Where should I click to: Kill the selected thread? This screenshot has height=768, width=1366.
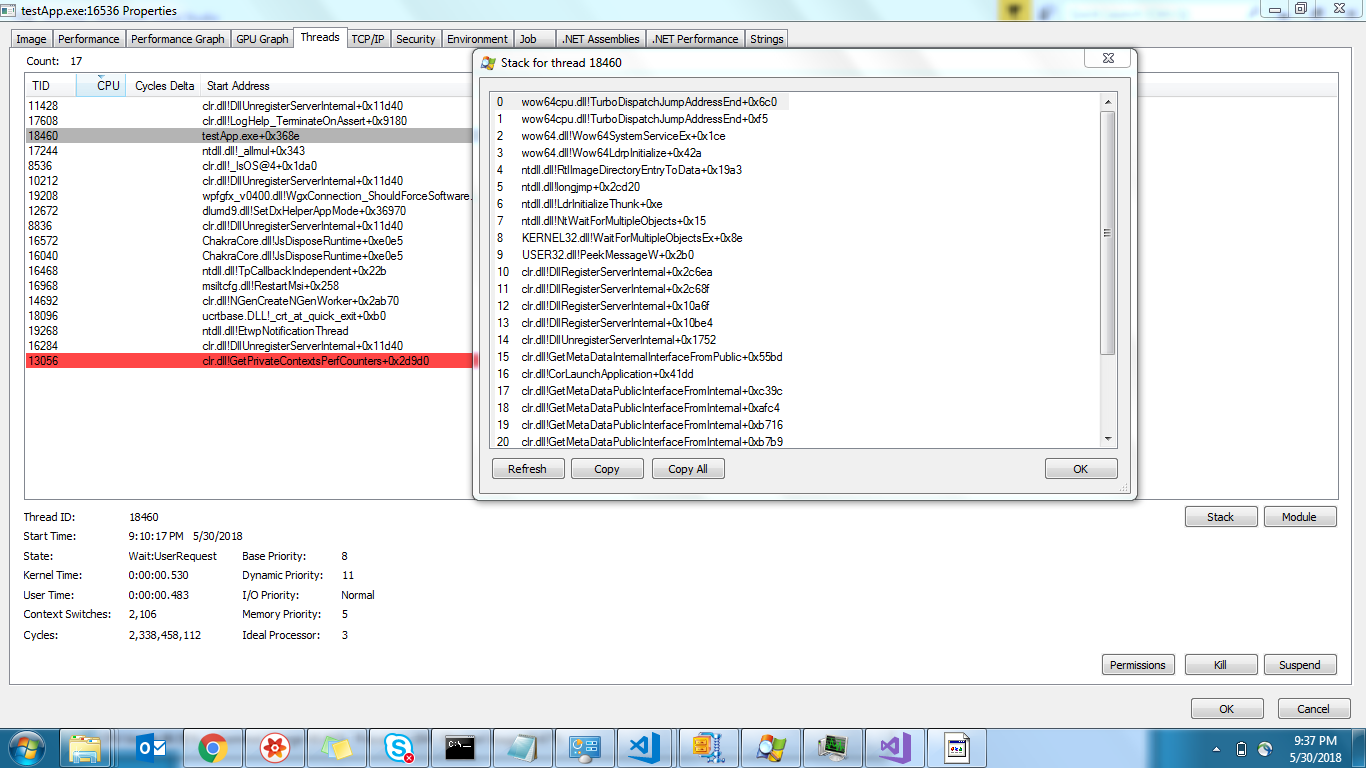pos(1221,664)
